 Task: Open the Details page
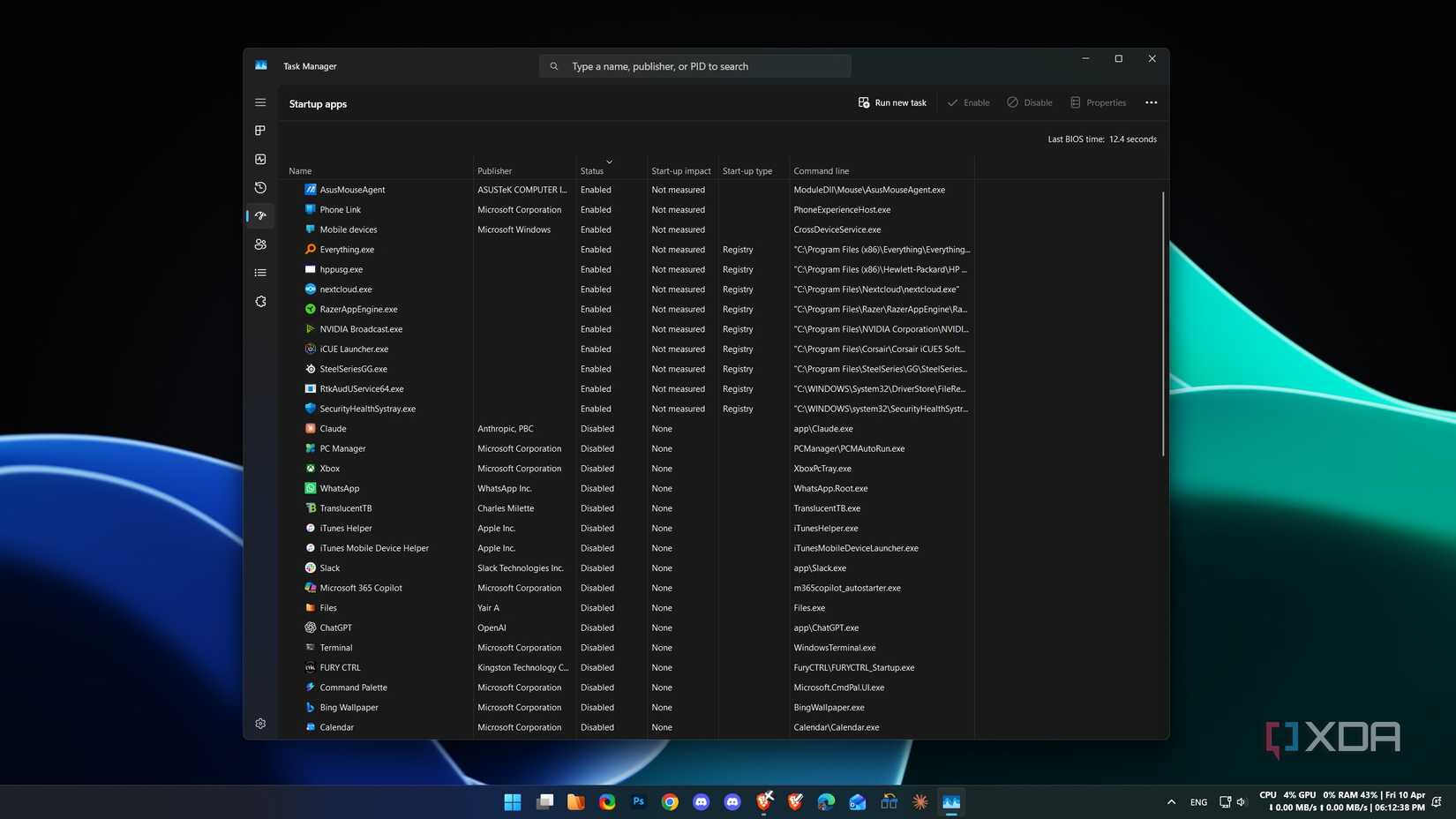[x=260, y=272]
